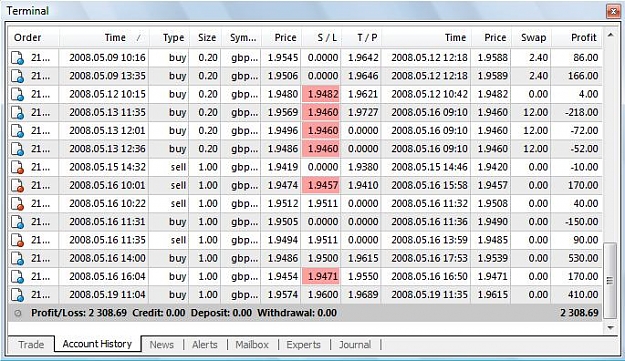Screen dimensions: 625x361
Task: Click the vertical scrollbar thumb
Action: coord(610,281)
